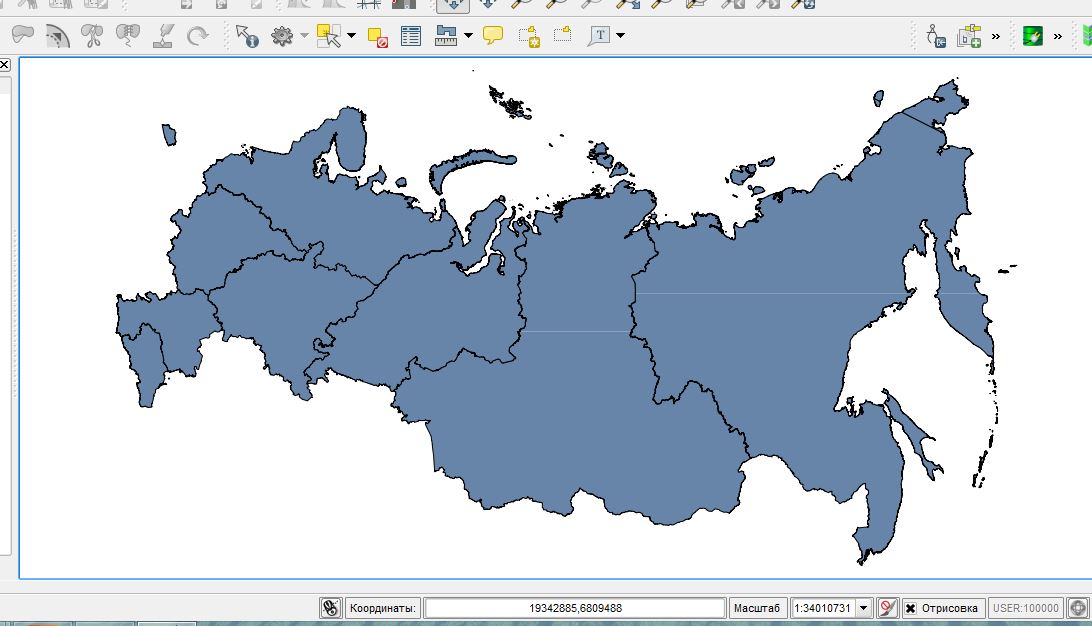The width and height of the screenshot is (1092, 626).
Task: Click inside the coordinates input field
Action: 575,608
